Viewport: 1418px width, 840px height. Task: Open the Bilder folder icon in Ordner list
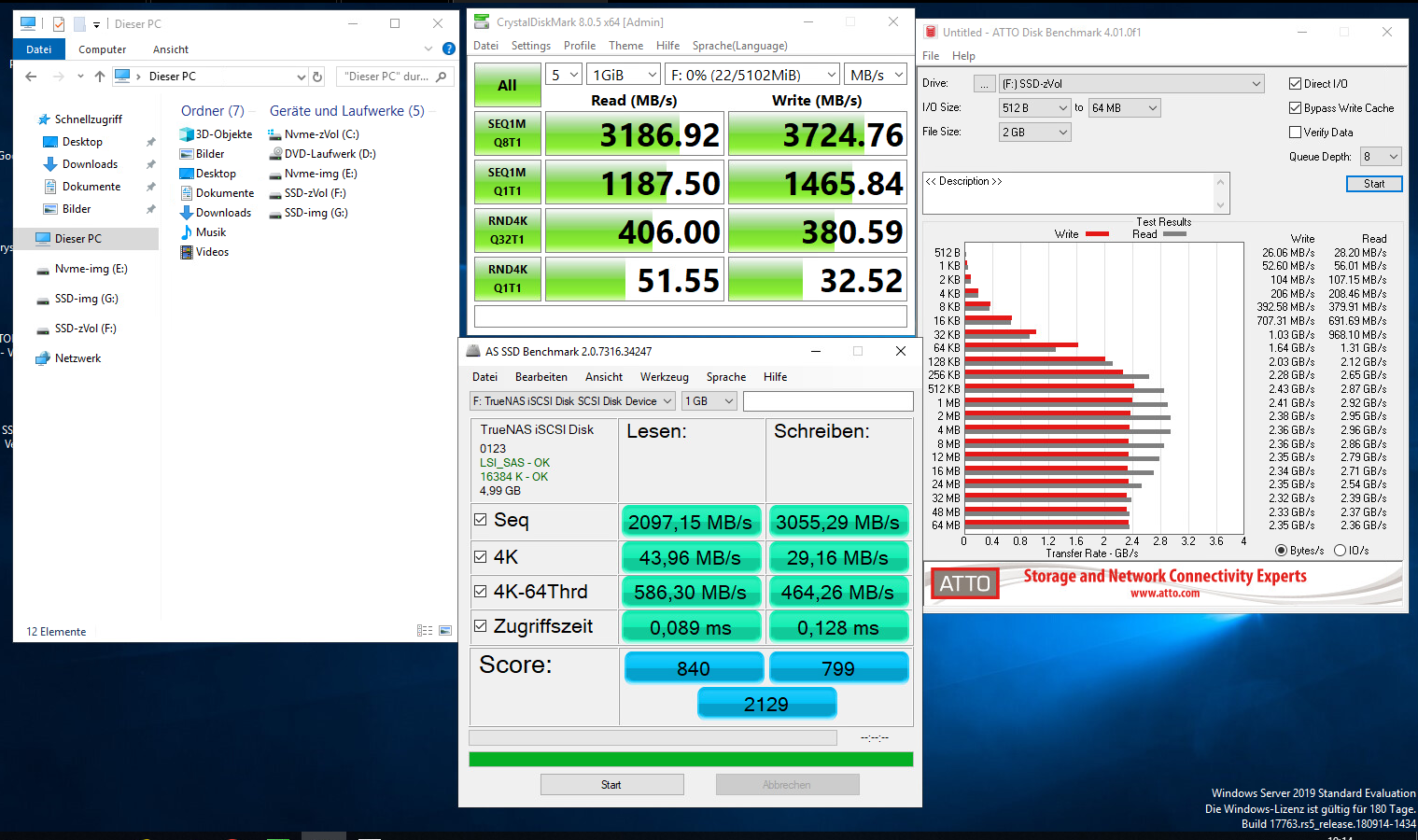tap(187, 154)
